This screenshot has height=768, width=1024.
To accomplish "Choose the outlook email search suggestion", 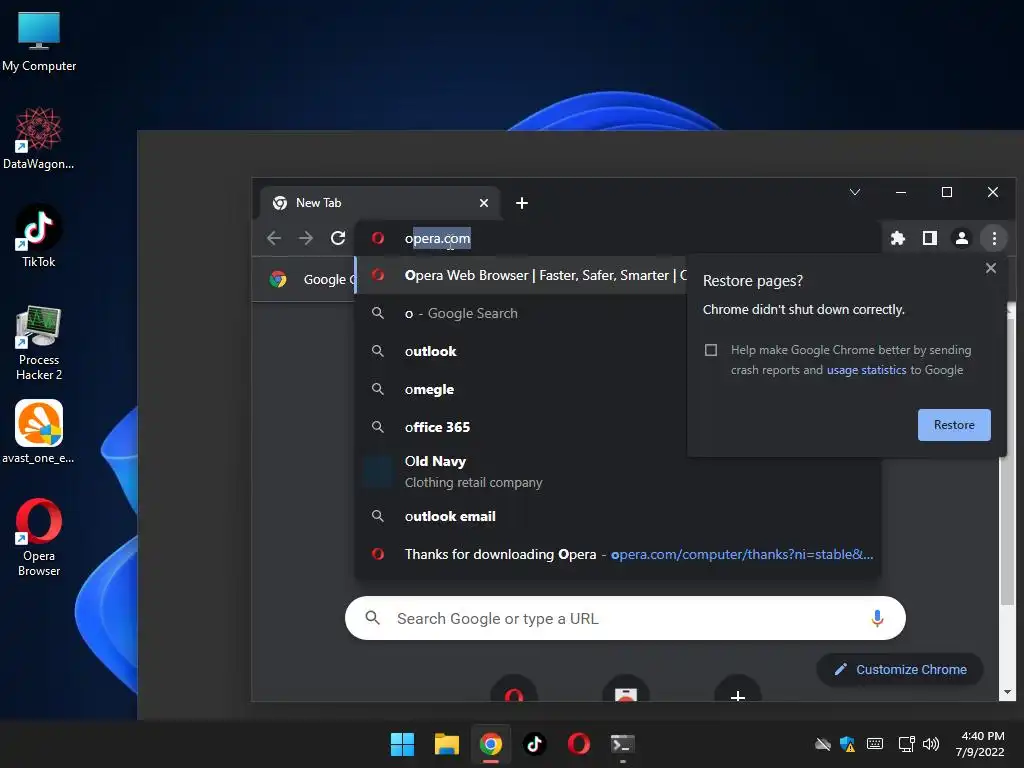I will click(617, 517).
